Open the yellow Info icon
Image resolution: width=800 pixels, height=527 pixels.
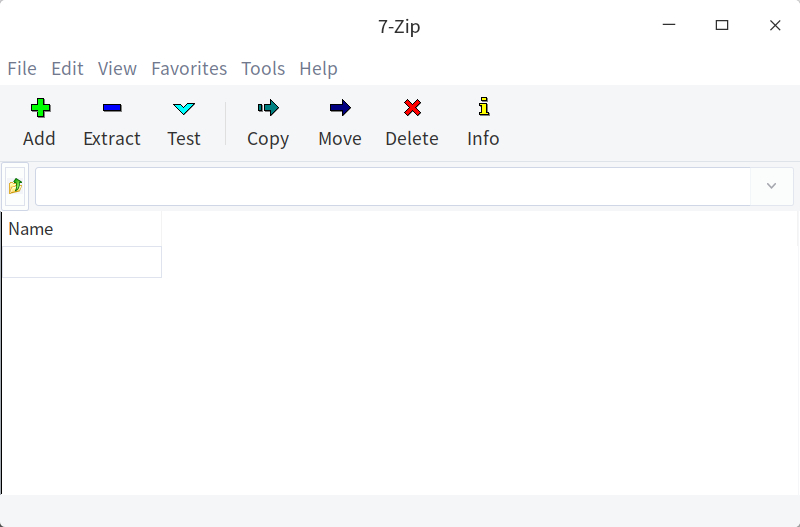pyautogui.click(x=483, y=108)
